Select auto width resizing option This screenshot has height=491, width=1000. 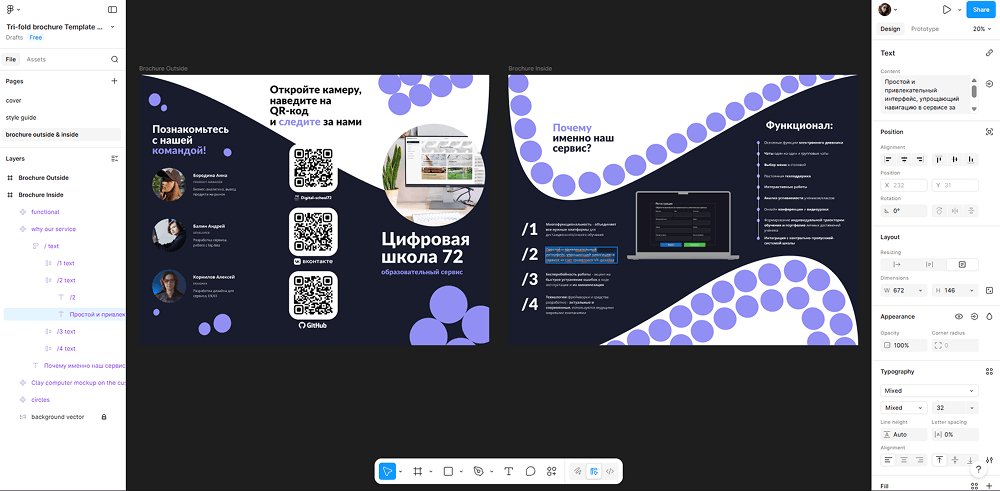coord(896,264)
